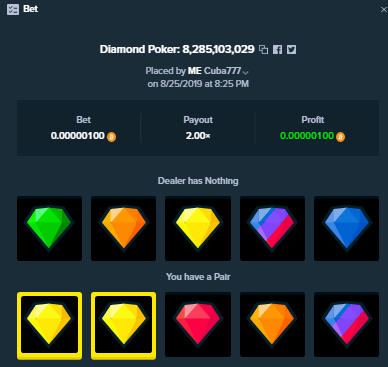Click the date 'on 8/25/2019 at 8:25 PM'

coord(198,84)
